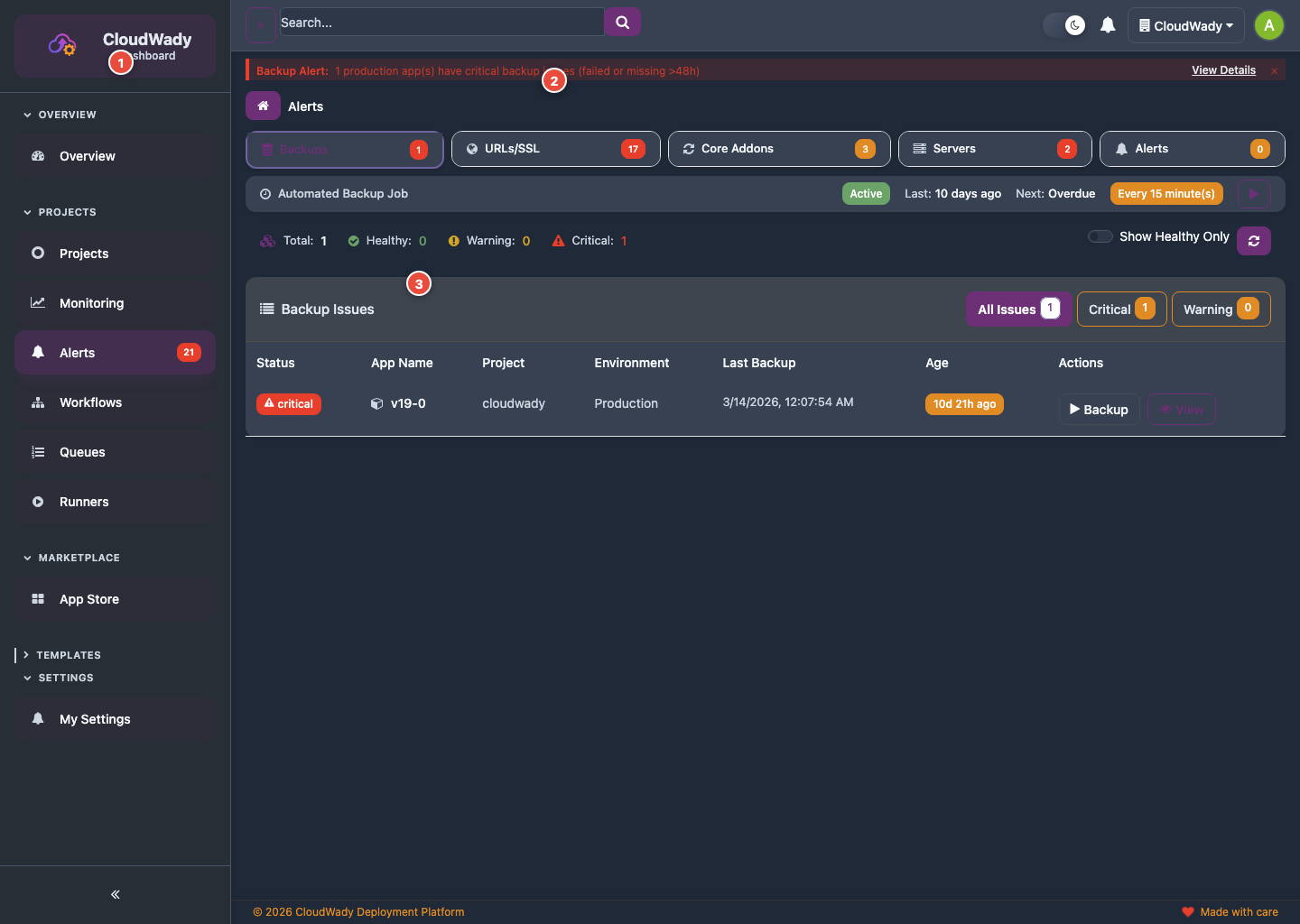Switch to the URLs/SSL tab

tap(555, 148)
